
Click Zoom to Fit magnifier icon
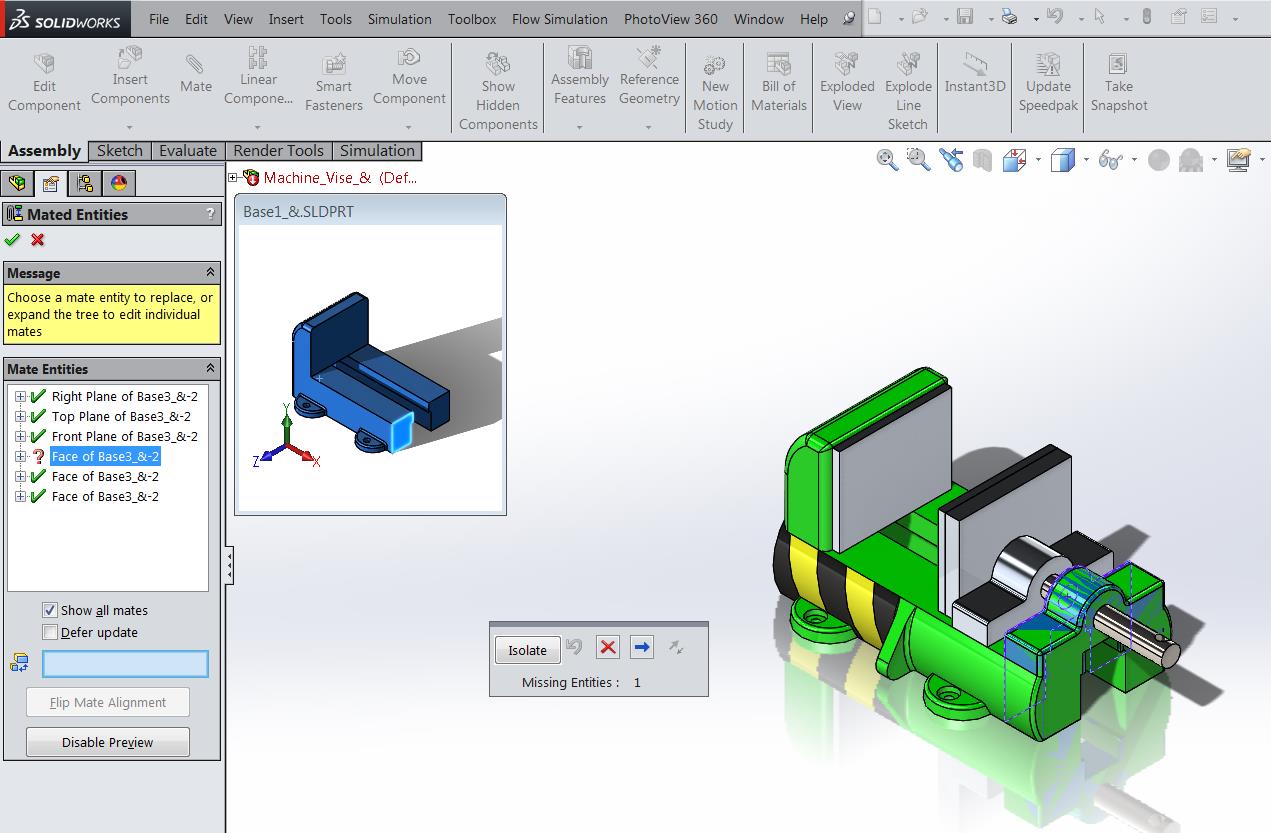[887, 160]
